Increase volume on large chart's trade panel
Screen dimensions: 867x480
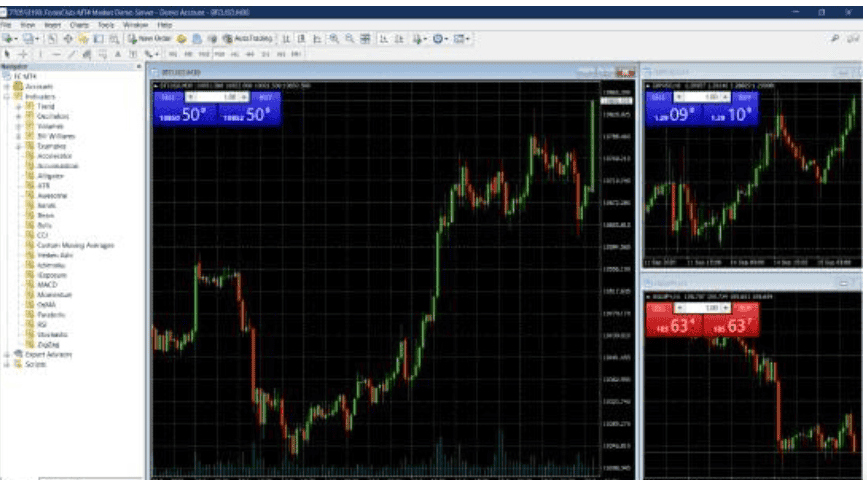click(x=244, y=97)
